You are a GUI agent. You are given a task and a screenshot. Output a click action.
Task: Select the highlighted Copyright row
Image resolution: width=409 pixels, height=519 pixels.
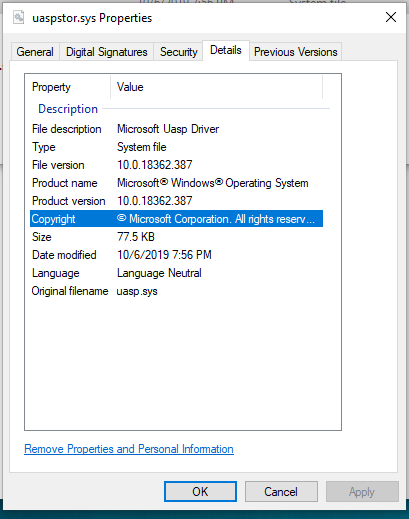(176, 219)
